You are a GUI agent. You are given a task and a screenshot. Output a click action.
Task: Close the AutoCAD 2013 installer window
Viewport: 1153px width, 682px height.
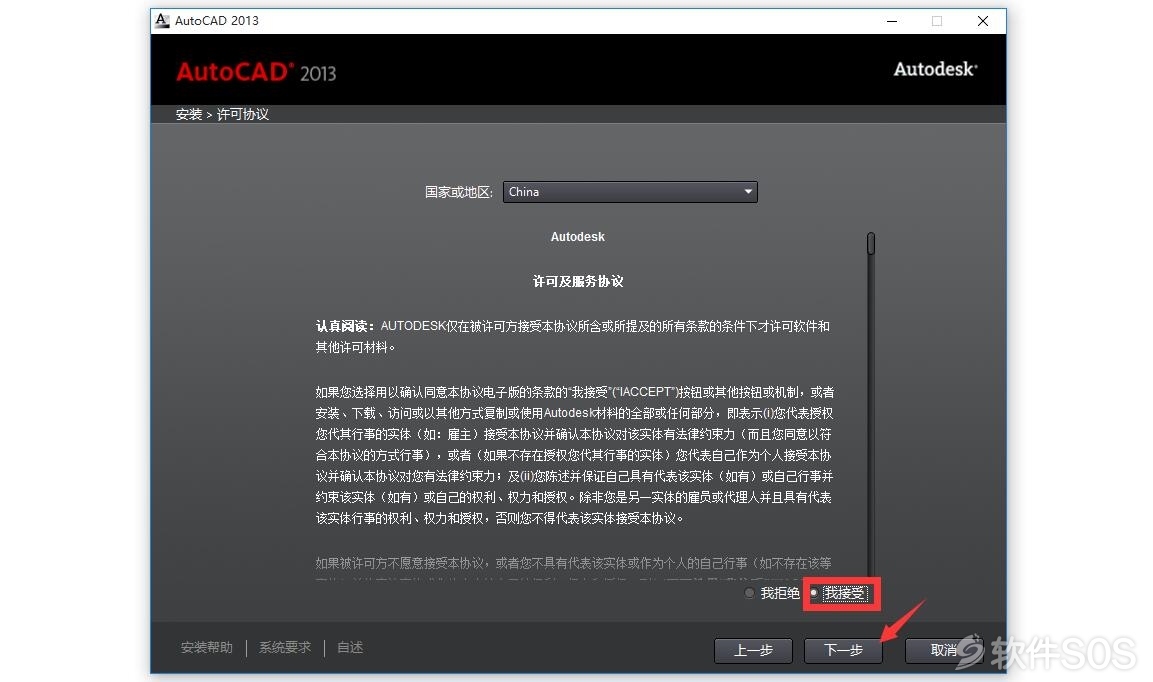click(982, 21)
